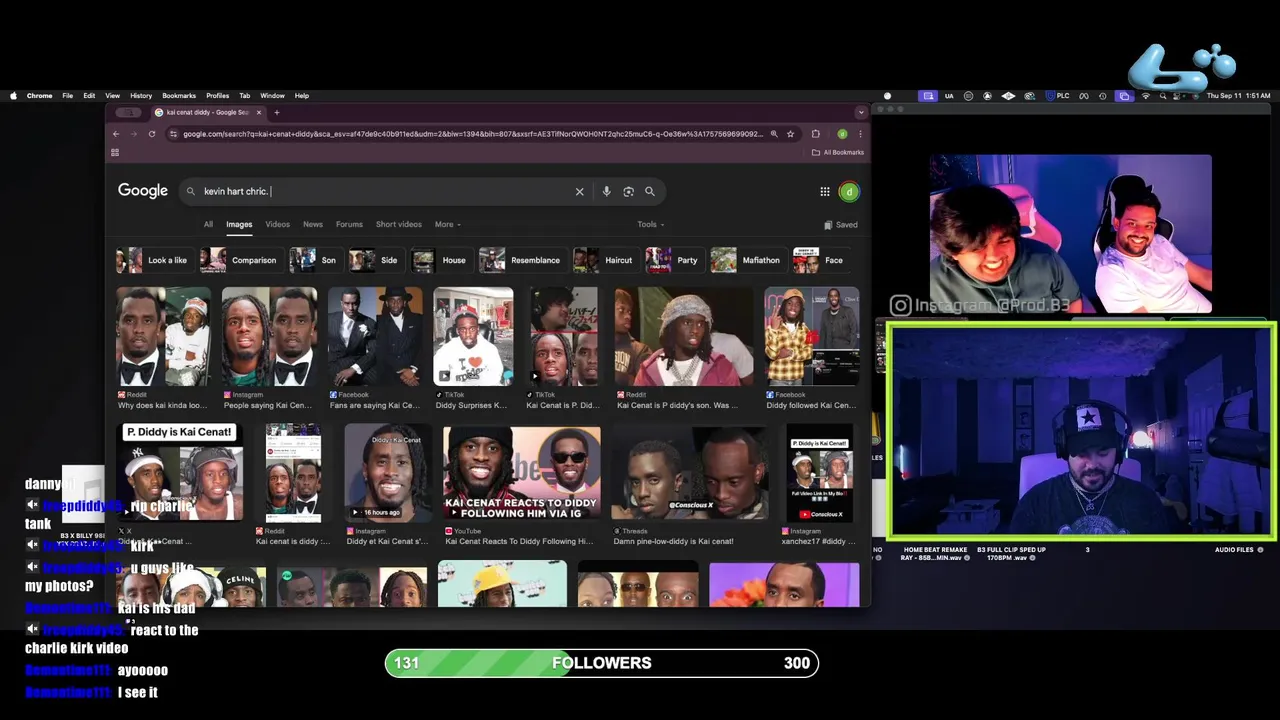
Task: Select the 'Party' filter chip
Action: click(x=673, y=260)
